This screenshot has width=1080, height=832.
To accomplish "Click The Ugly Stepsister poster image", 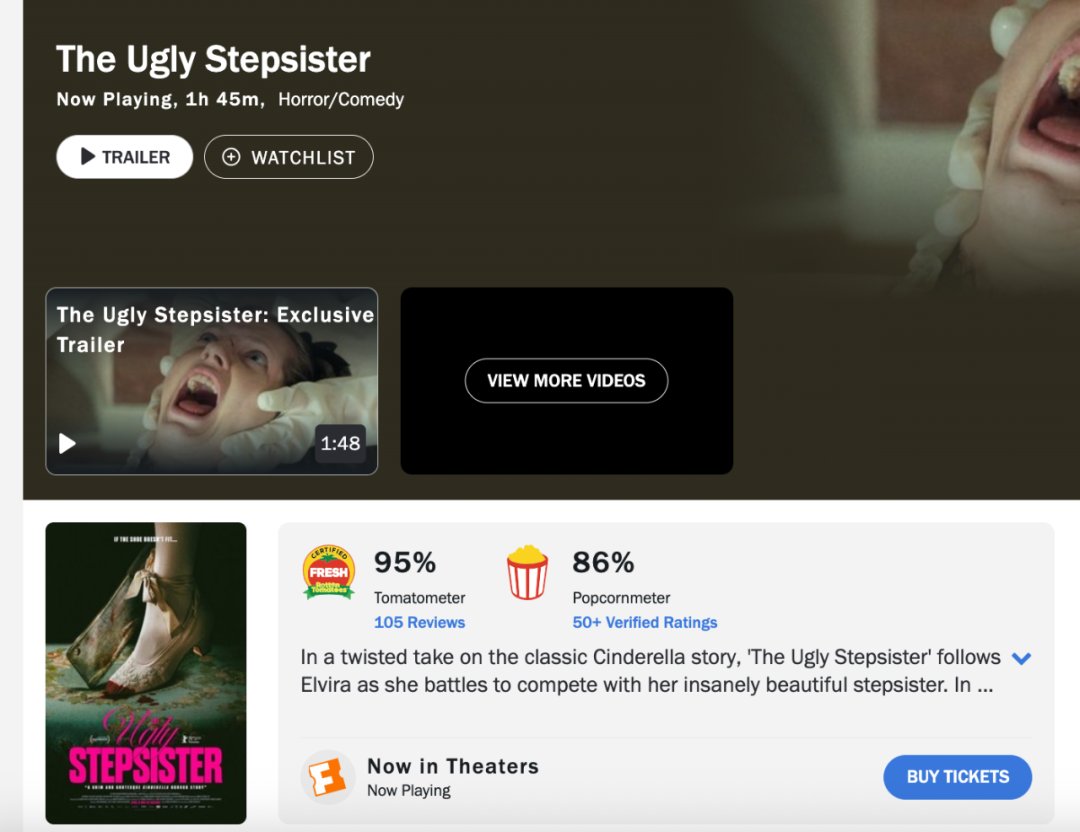I will click(x=146, y=673).
